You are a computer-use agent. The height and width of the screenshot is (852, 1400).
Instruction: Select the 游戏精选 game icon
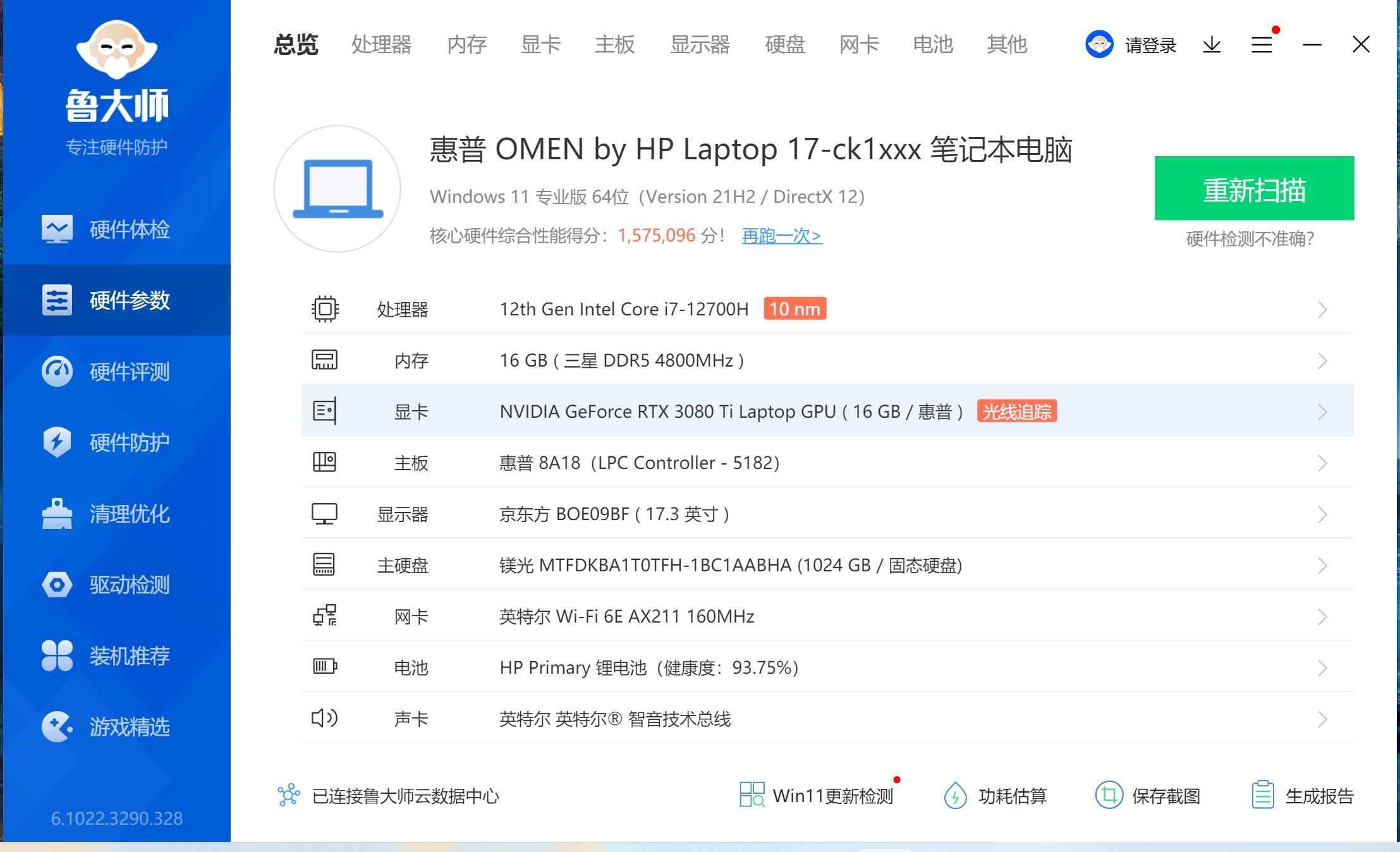point(57,727)
